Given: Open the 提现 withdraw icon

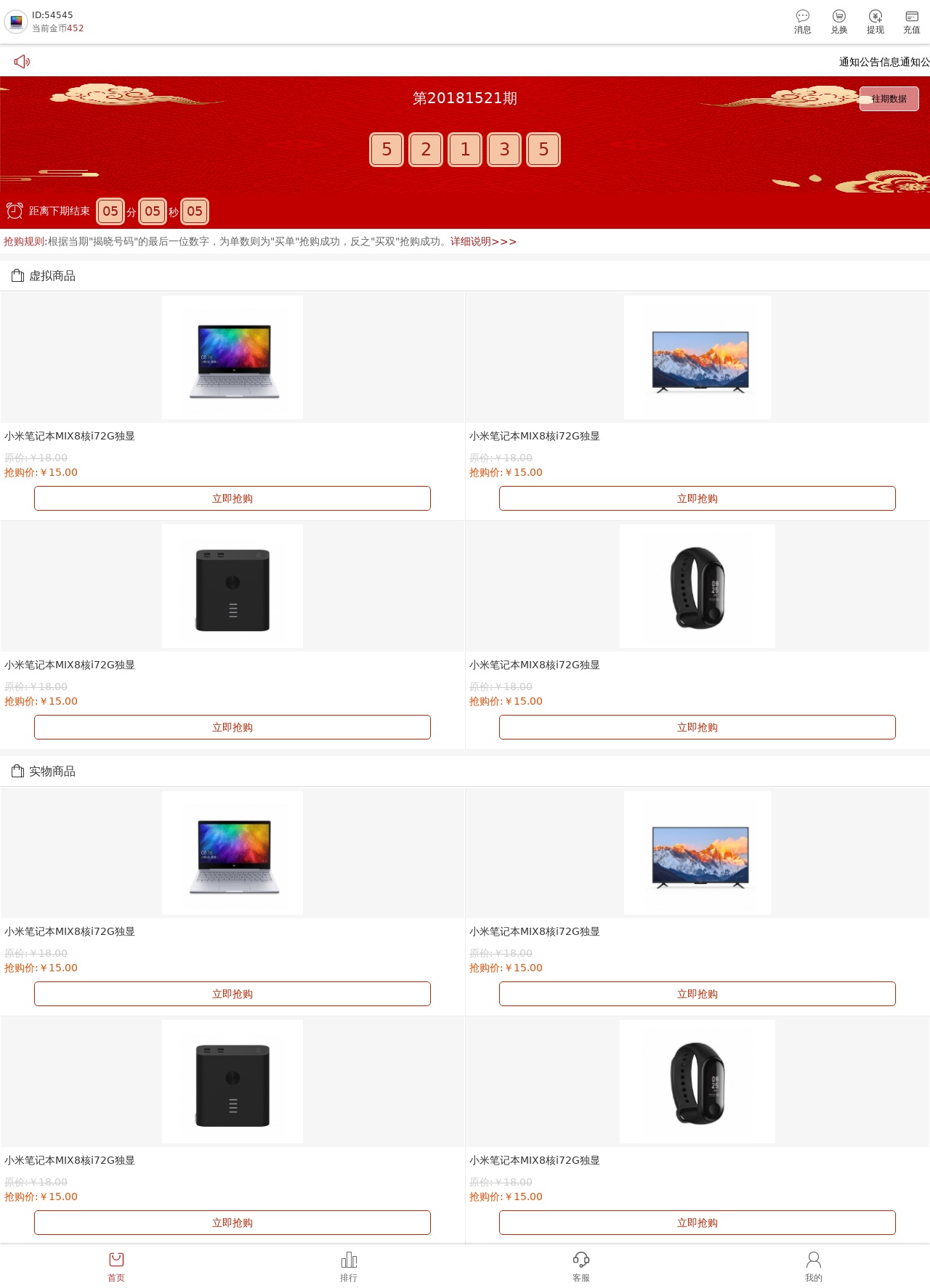Looking at the screenshot, I should pos(875,22).
